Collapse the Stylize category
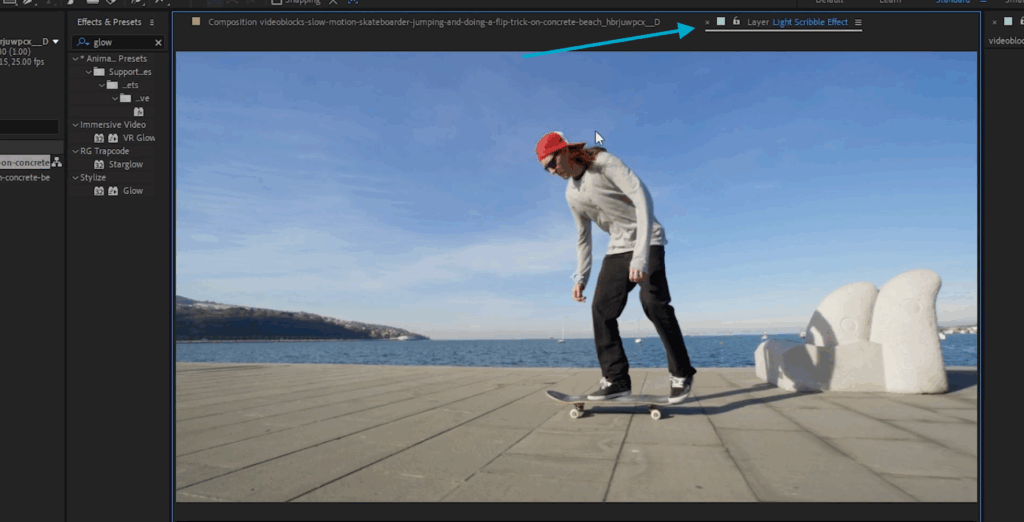 [x=76, y=177]
